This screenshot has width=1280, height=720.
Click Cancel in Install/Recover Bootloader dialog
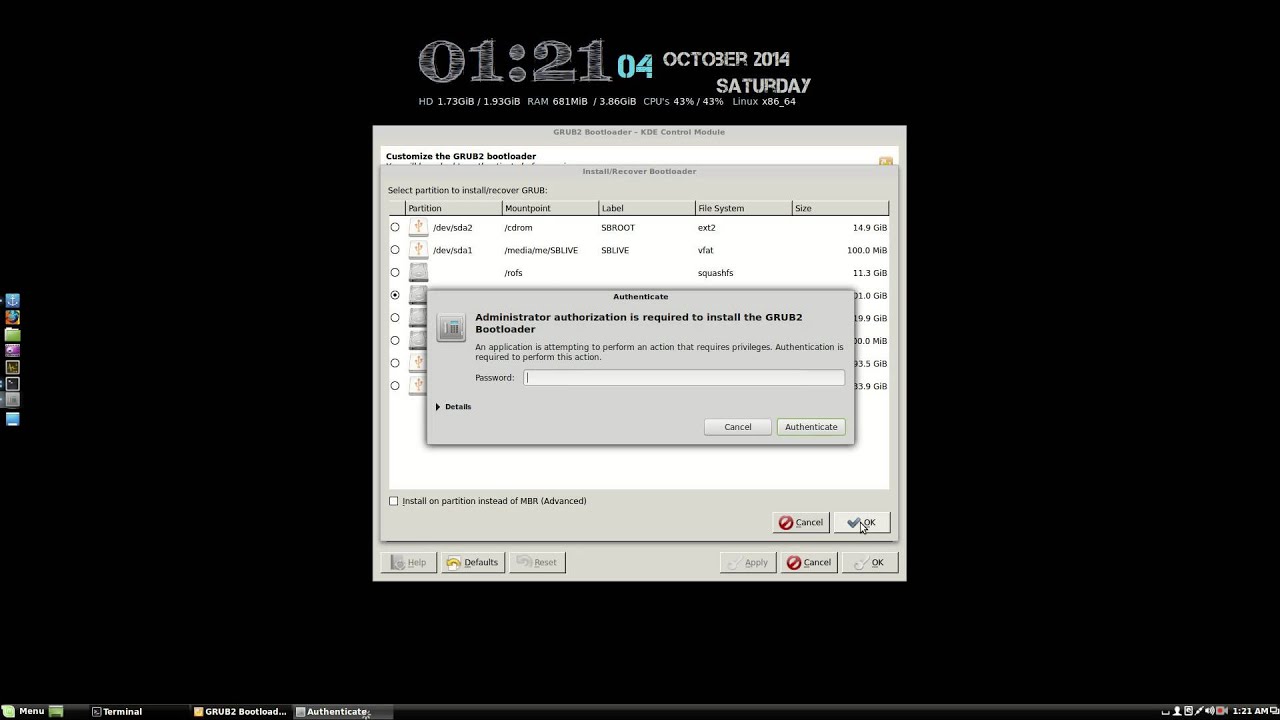pos(801,522)
